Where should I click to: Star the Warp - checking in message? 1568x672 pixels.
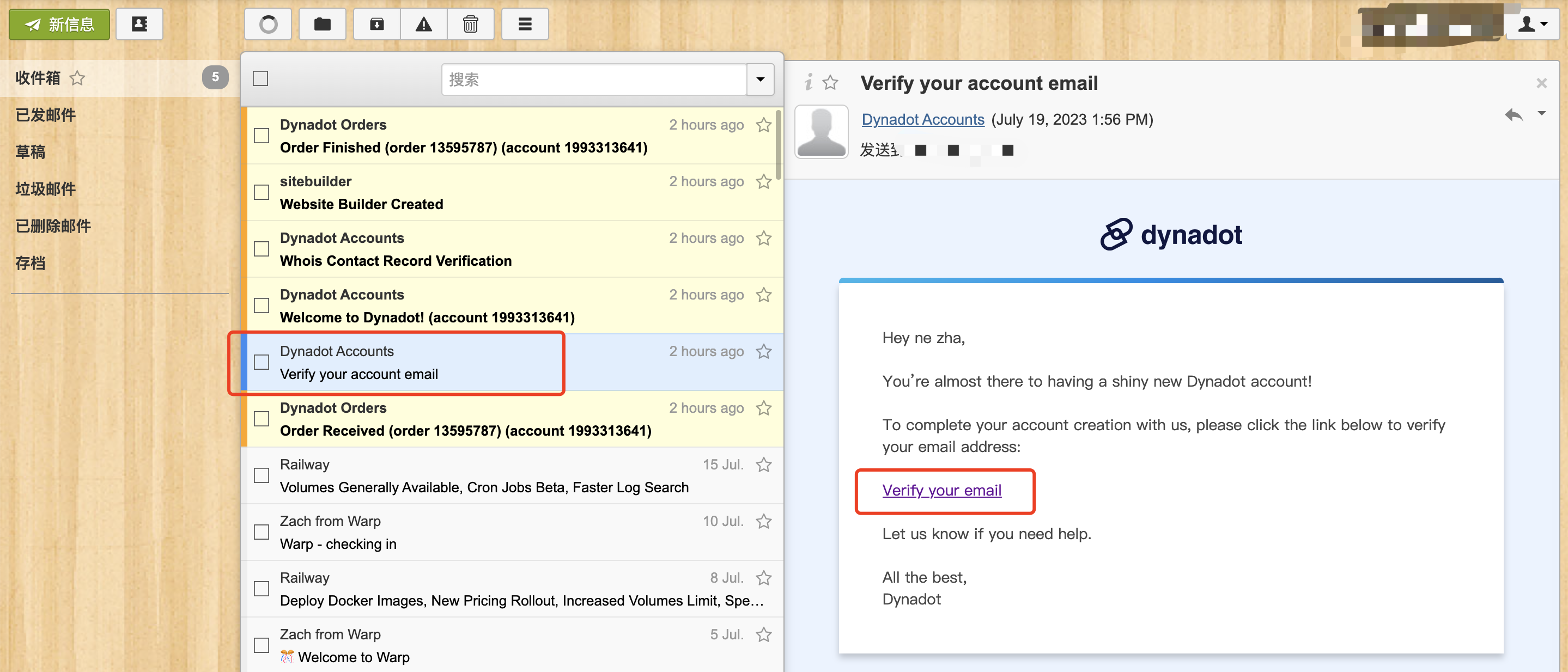[764, 521]
